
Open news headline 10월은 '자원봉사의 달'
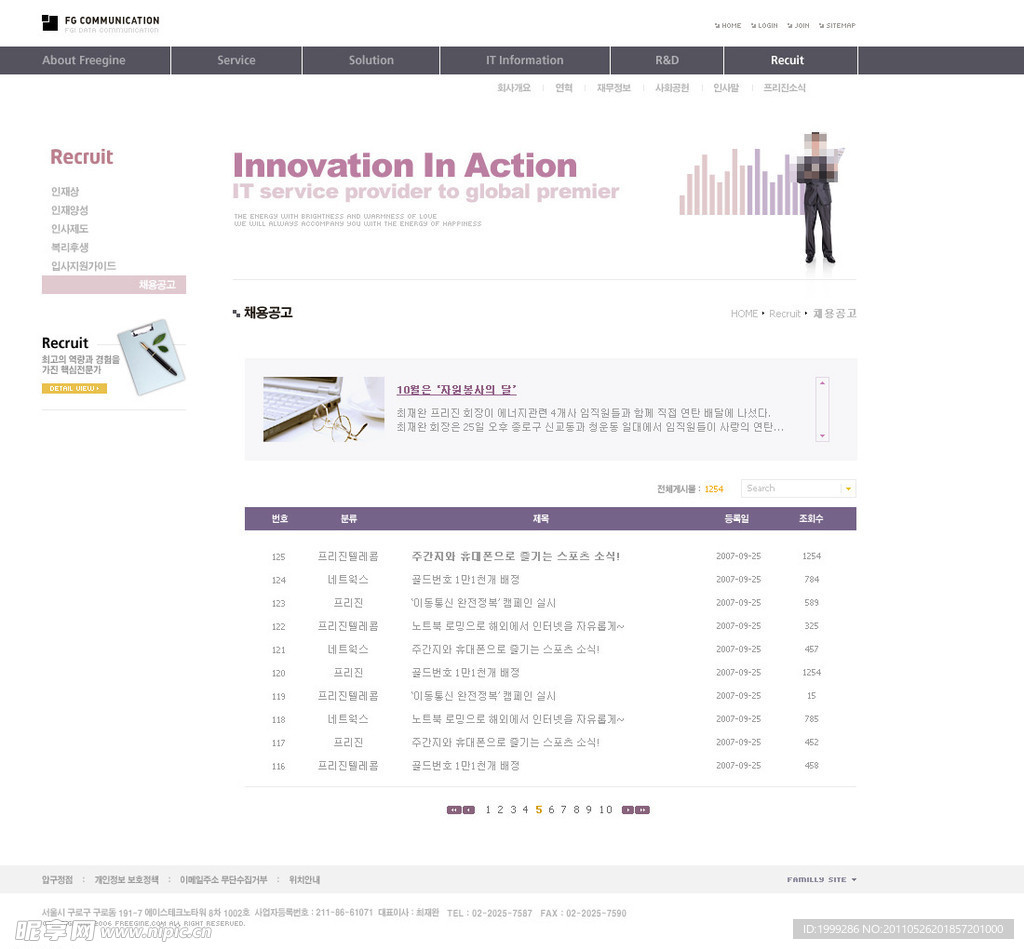pos(456,390)
